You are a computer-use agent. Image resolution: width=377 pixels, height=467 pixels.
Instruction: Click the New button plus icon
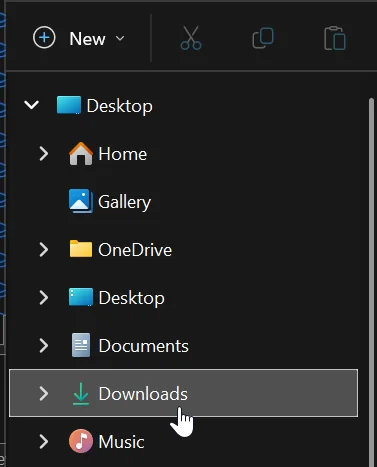pyautogui.click(x=44, y=37)
